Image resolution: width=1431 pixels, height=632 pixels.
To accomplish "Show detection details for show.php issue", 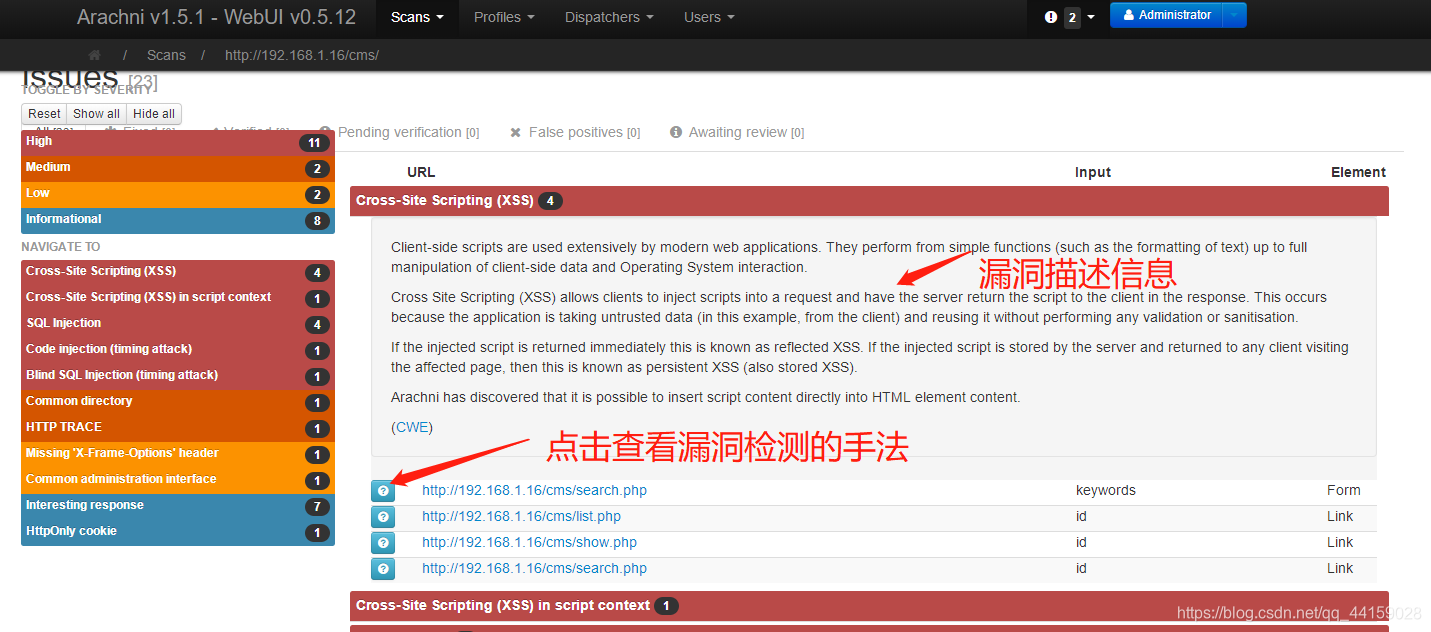I will (383, 543).
